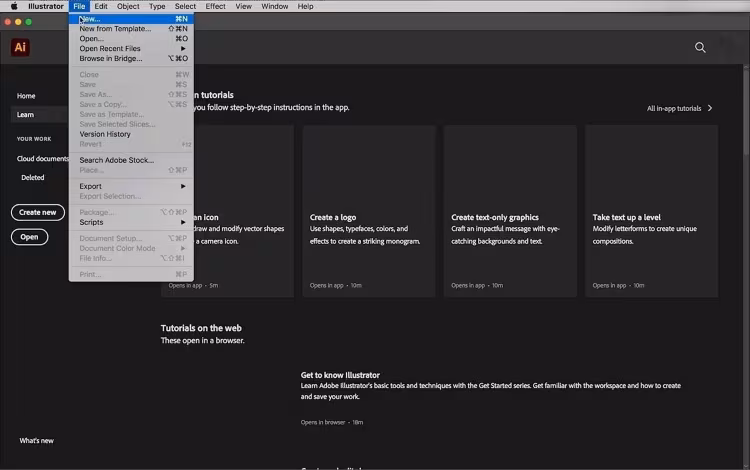The height and width of the screenshot is (470, 750).
Task: Choose New... from the File menu
Action: pos(131,19)
